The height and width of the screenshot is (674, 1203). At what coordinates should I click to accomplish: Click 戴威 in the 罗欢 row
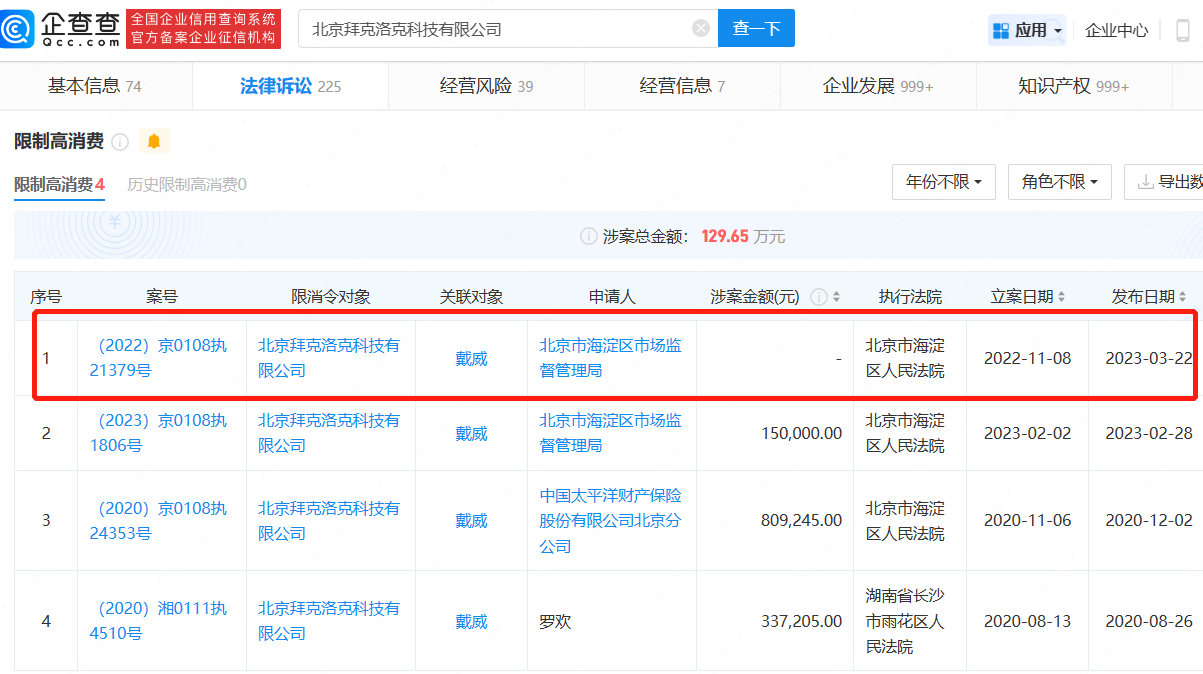pyautogui.click(x=471, y=621)
